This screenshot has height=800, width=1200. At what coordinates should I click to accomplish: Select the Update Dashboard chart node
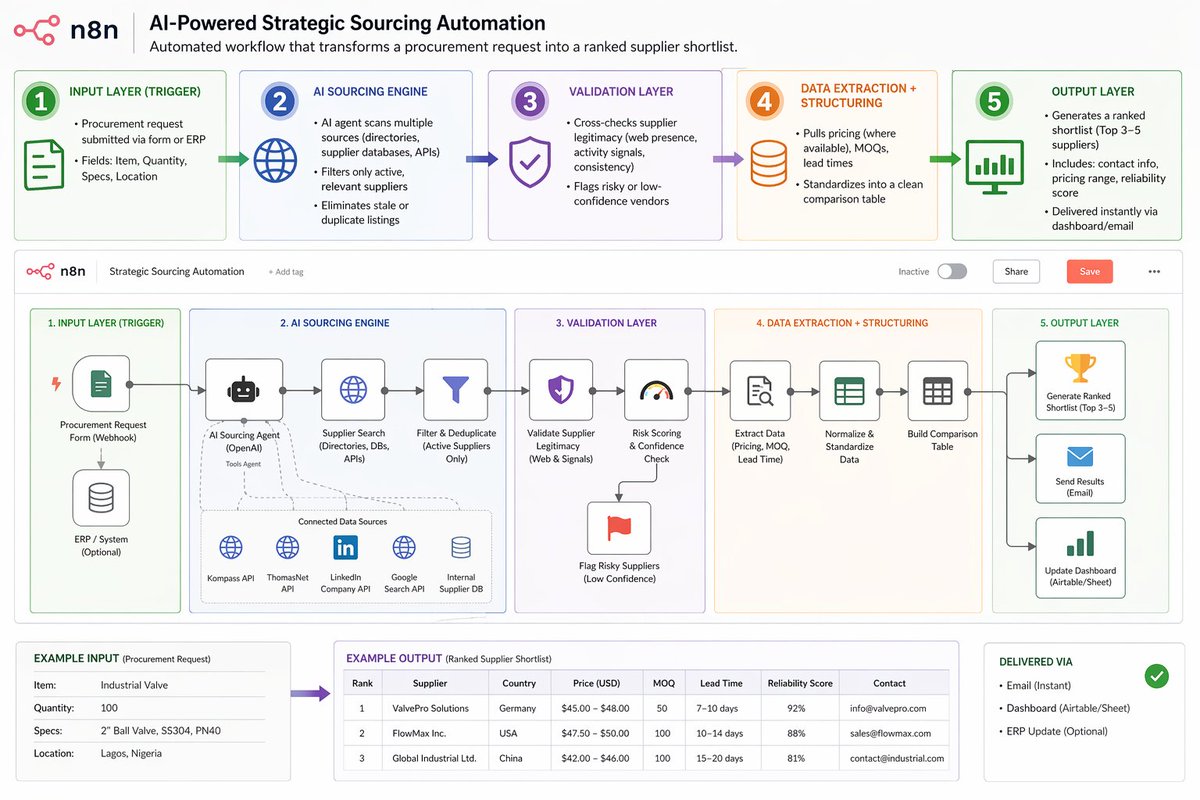point(1080,557)
